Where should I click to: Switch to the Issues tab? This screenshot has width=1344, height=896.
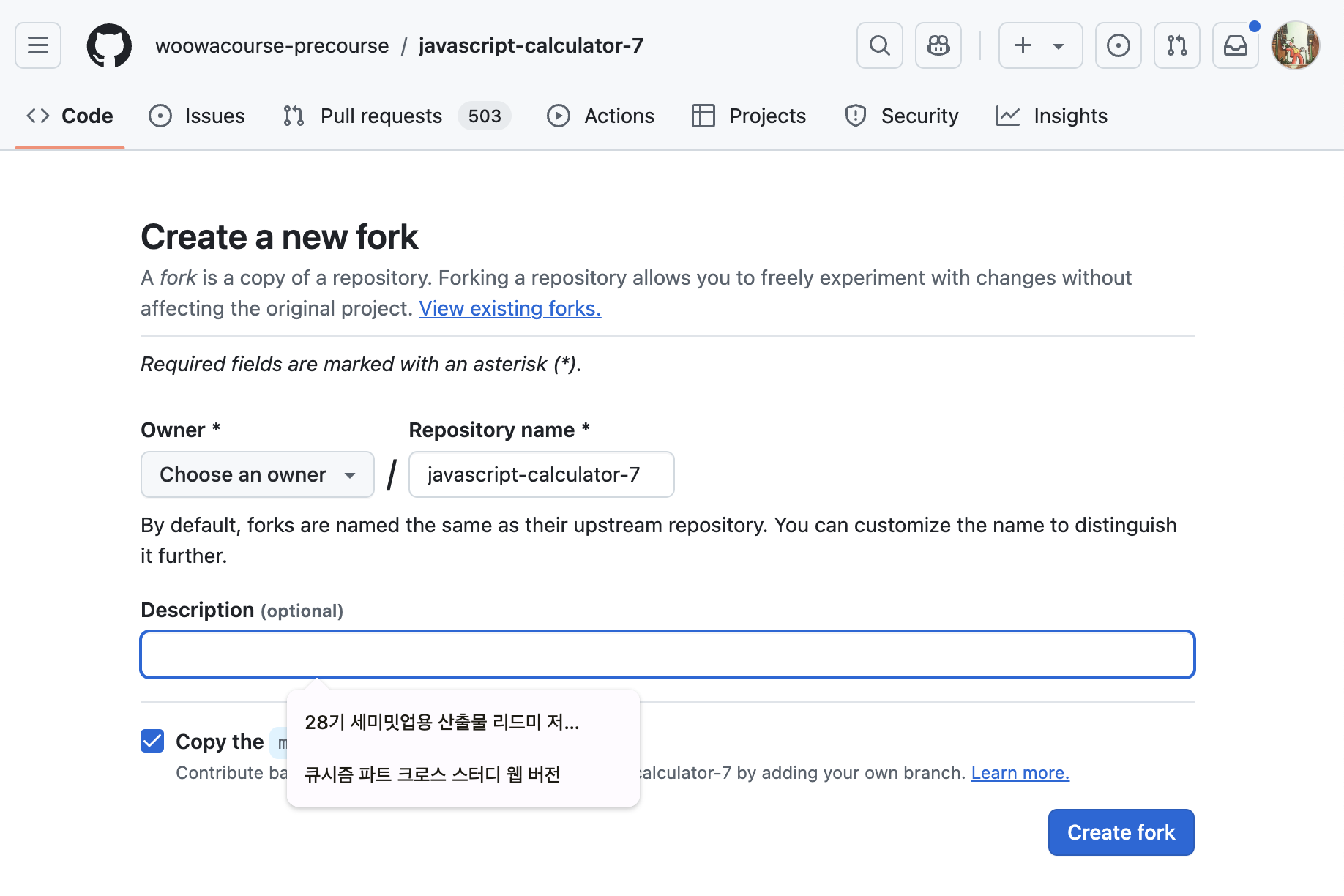(x=196, y=116)
